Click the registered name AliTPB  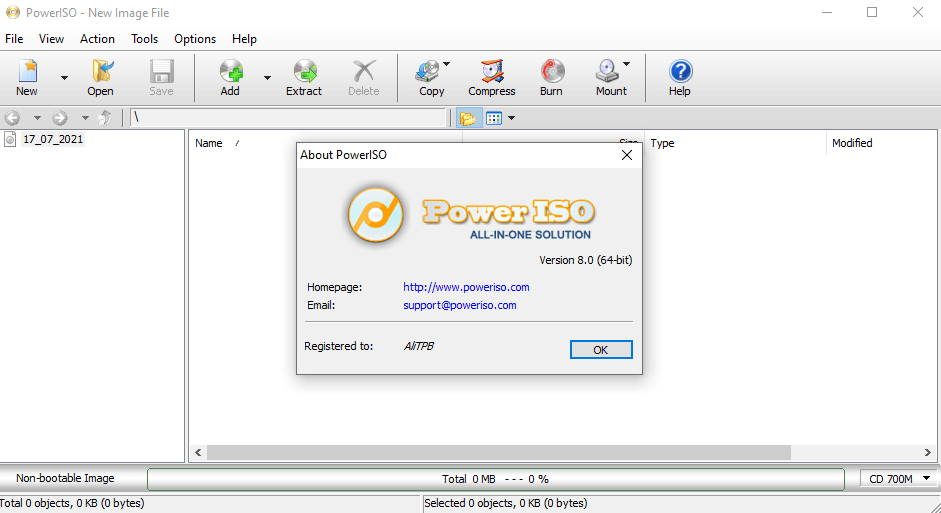click(419, 346)
